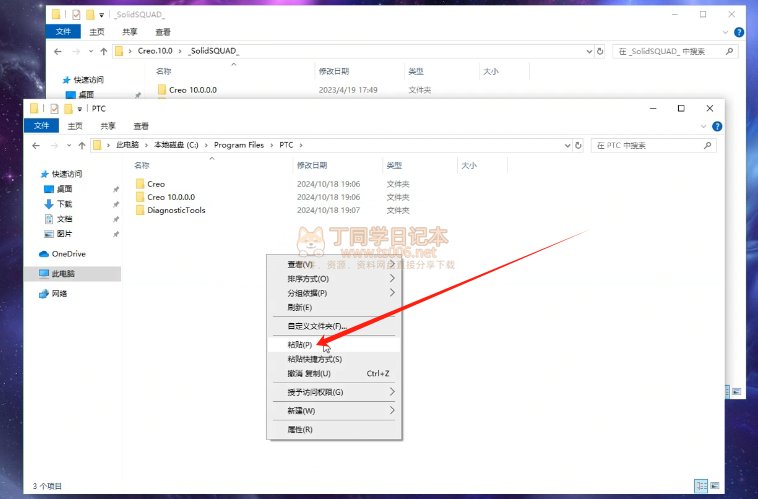Open address history dropdown in _SolidSQUAD_ window
Image resolution: width=758 pixels, height=499 pixels.
[x=589, y=51]
